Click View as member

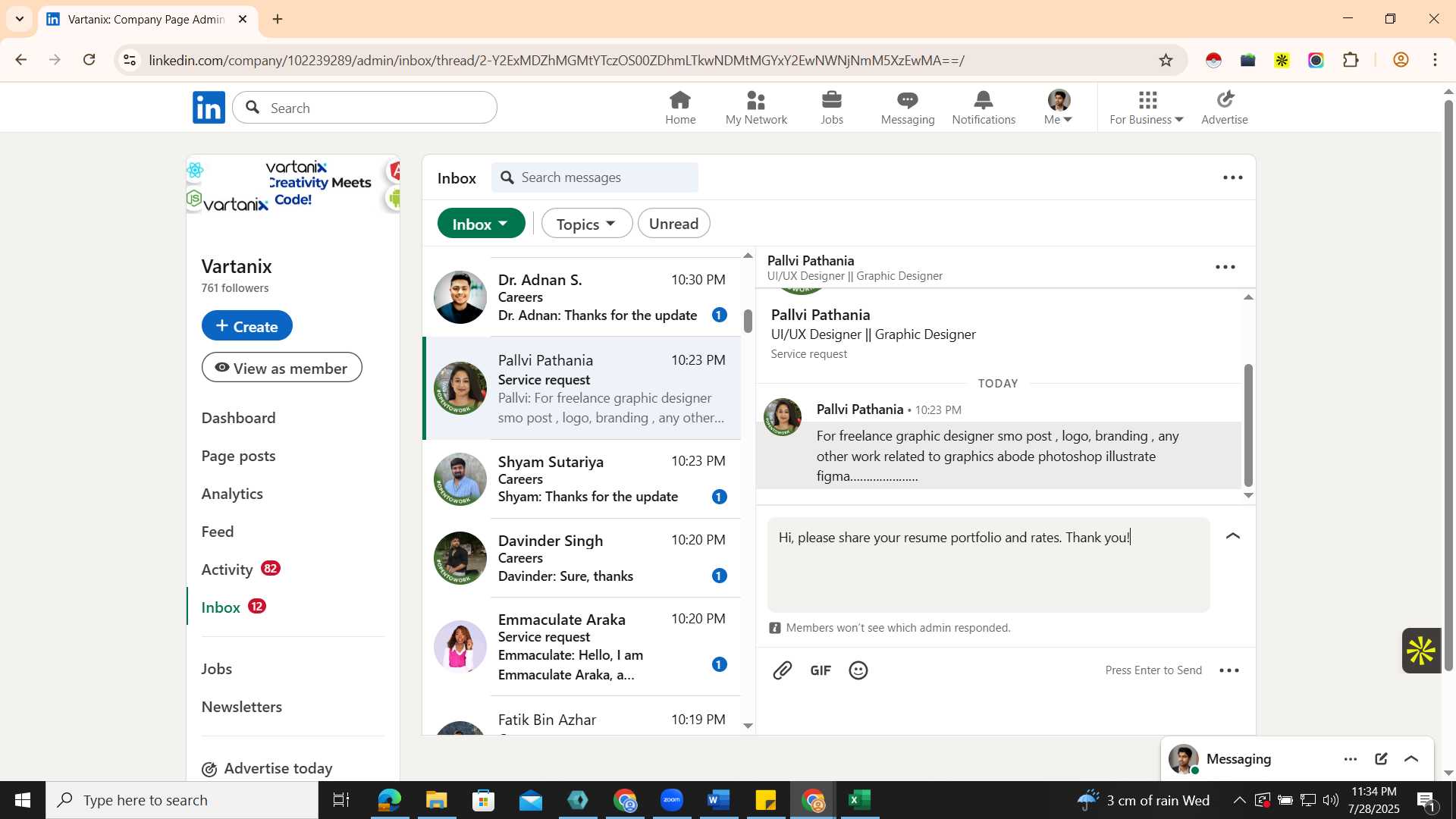281,368
